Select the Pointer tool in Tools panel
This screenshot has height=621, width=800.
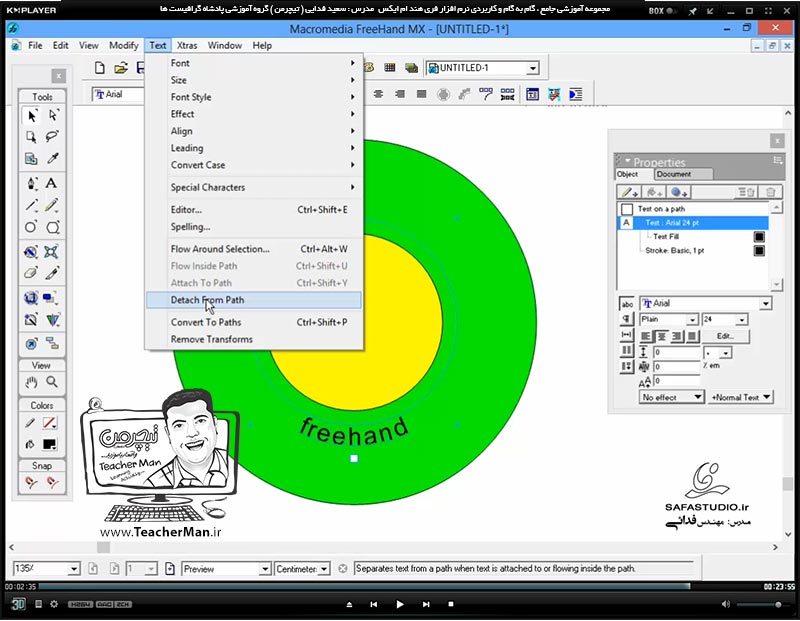point(32,116)
